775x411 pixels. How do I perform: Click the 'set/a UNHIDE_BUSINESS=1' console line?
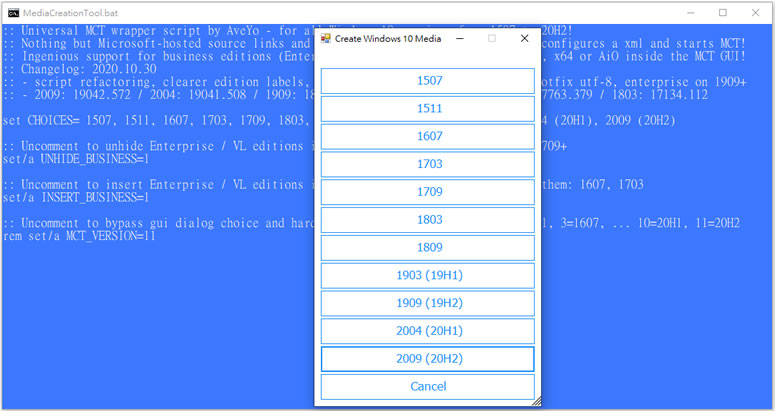click(x=76, y=159)
